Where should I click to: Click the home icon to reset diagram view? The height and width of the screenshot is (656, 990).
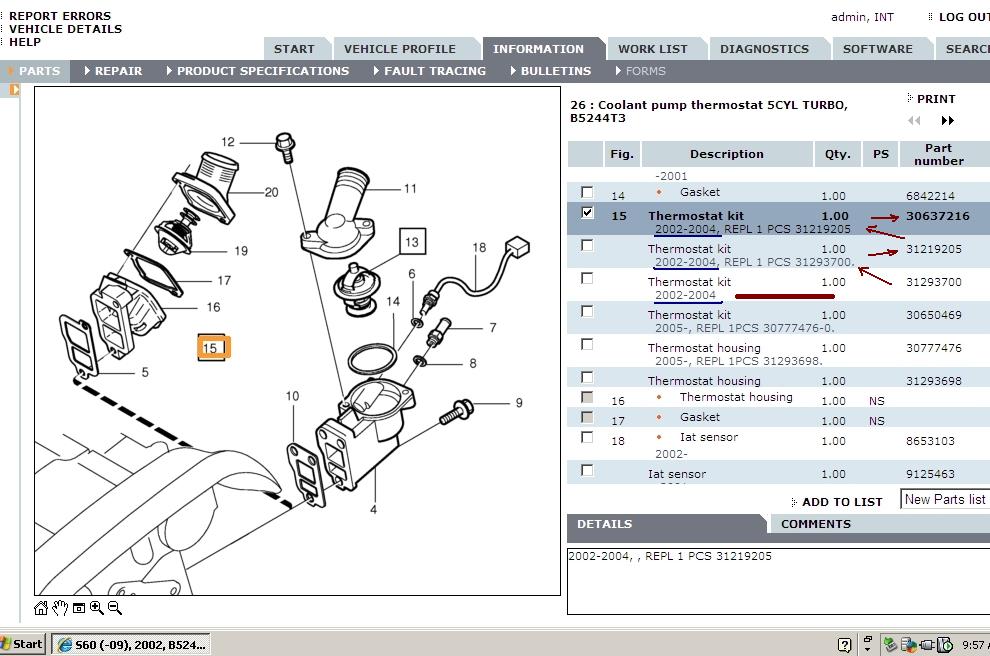(x=41, y=608)
